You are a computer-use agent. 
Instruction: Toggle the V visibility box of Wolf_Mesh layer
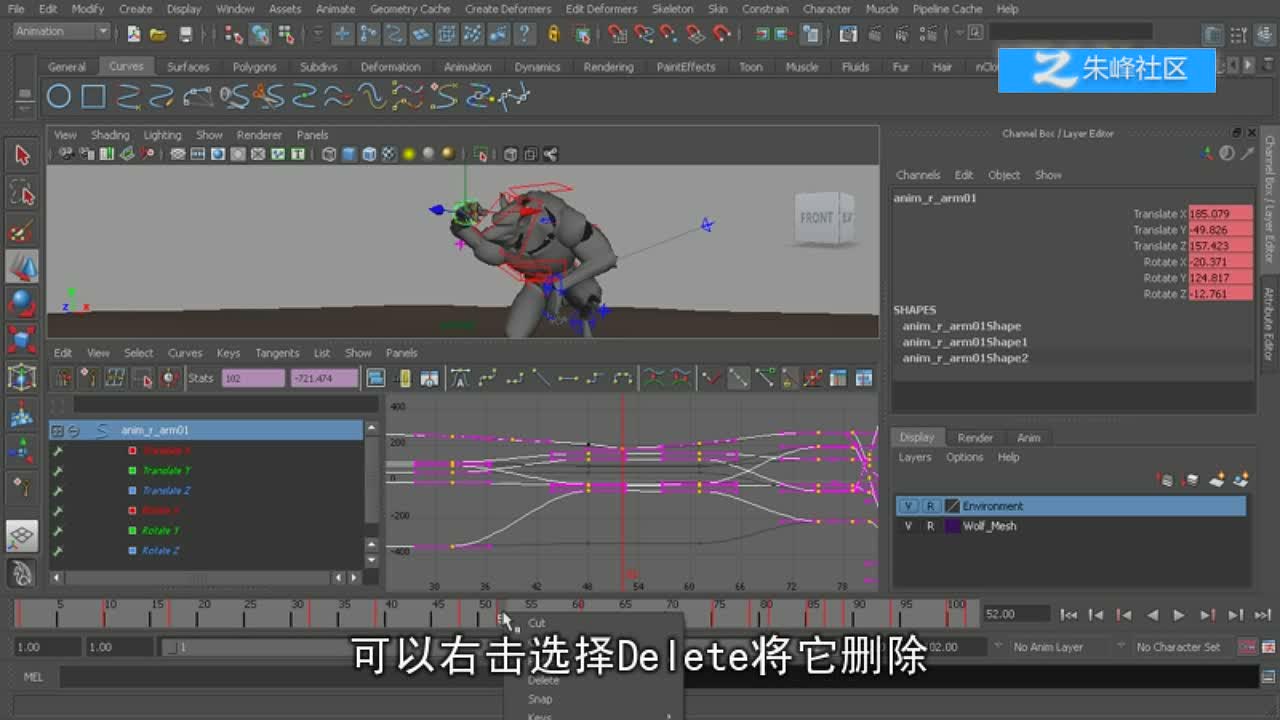(x=908, y=526)
